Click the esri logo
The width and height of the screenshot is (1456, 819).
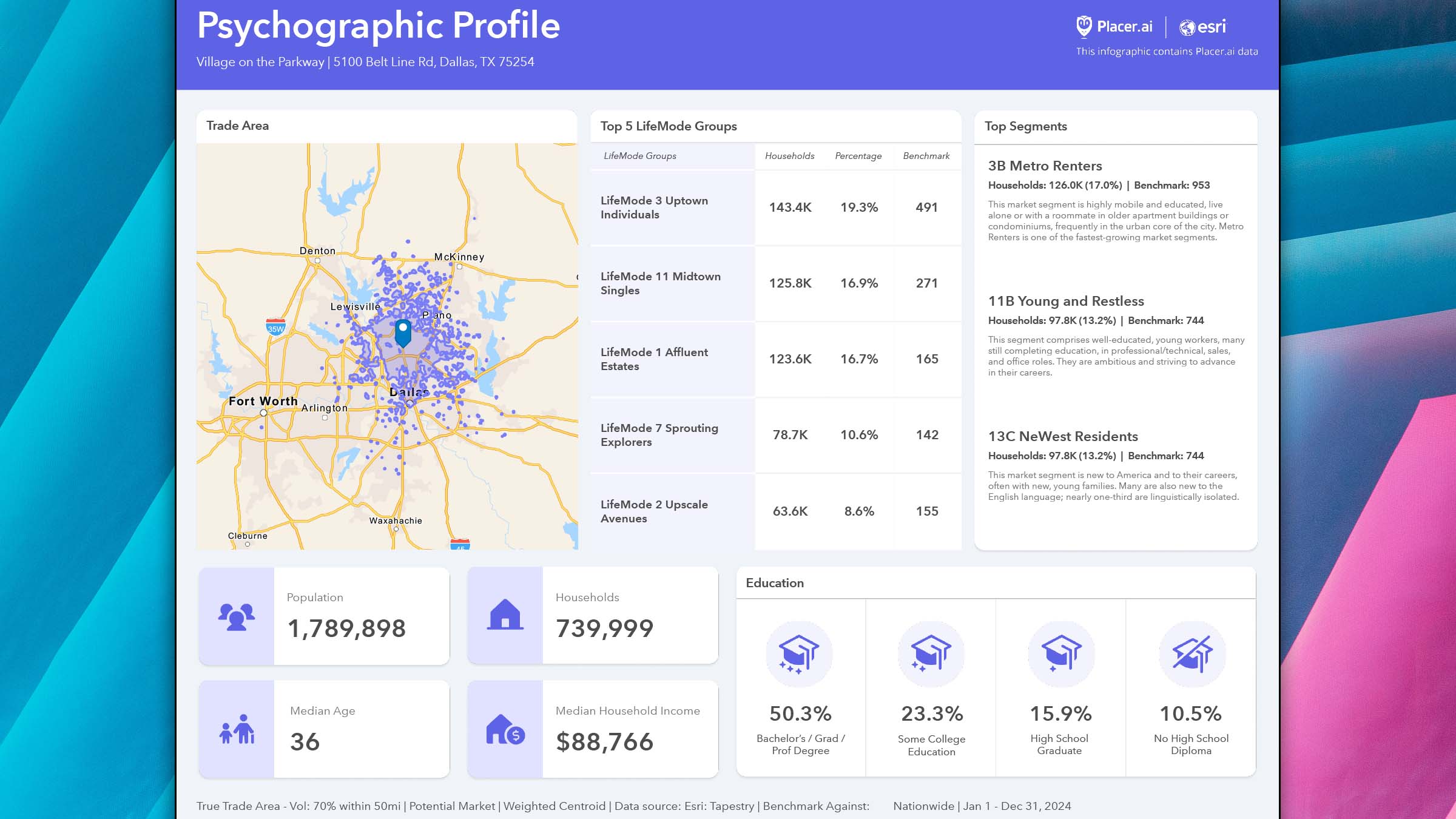pyautogui.click(x=1202, y=27)
